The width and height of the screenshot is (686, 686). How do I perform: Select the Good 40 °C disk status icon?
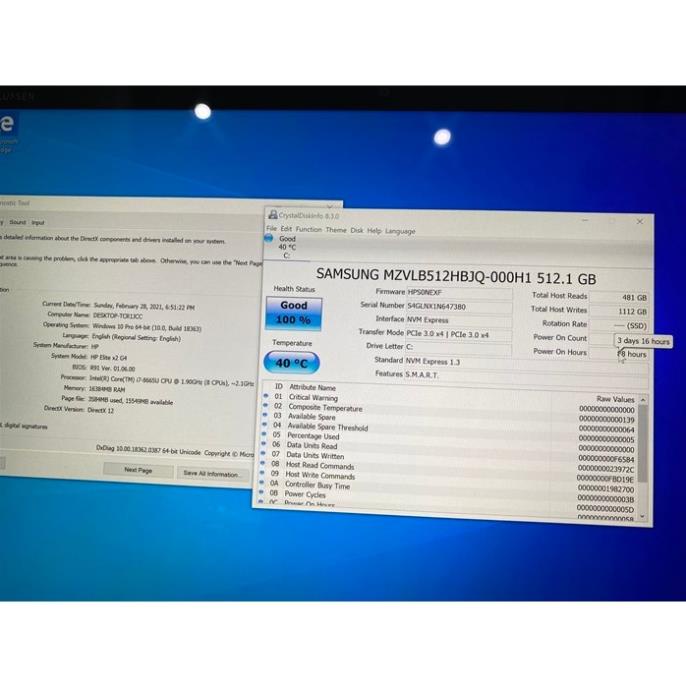click(x=270, y=243)
